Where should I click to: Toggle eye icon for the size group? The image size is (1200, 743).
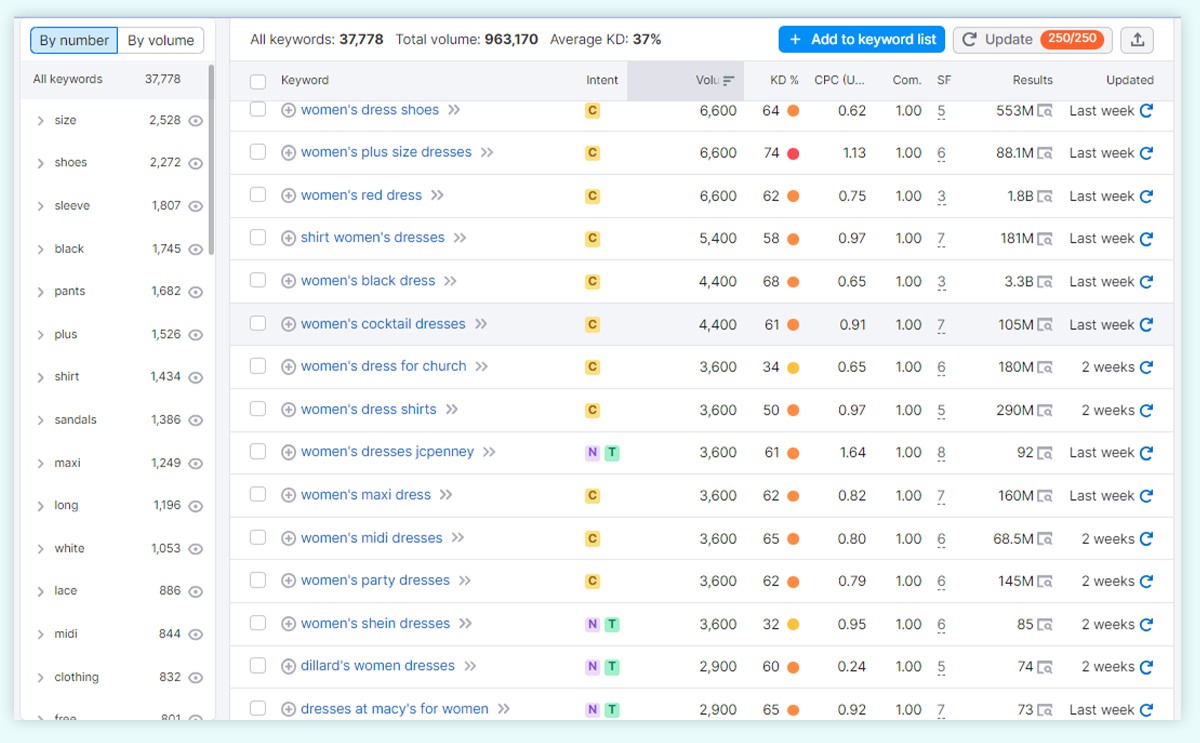(x=196, y=121)
